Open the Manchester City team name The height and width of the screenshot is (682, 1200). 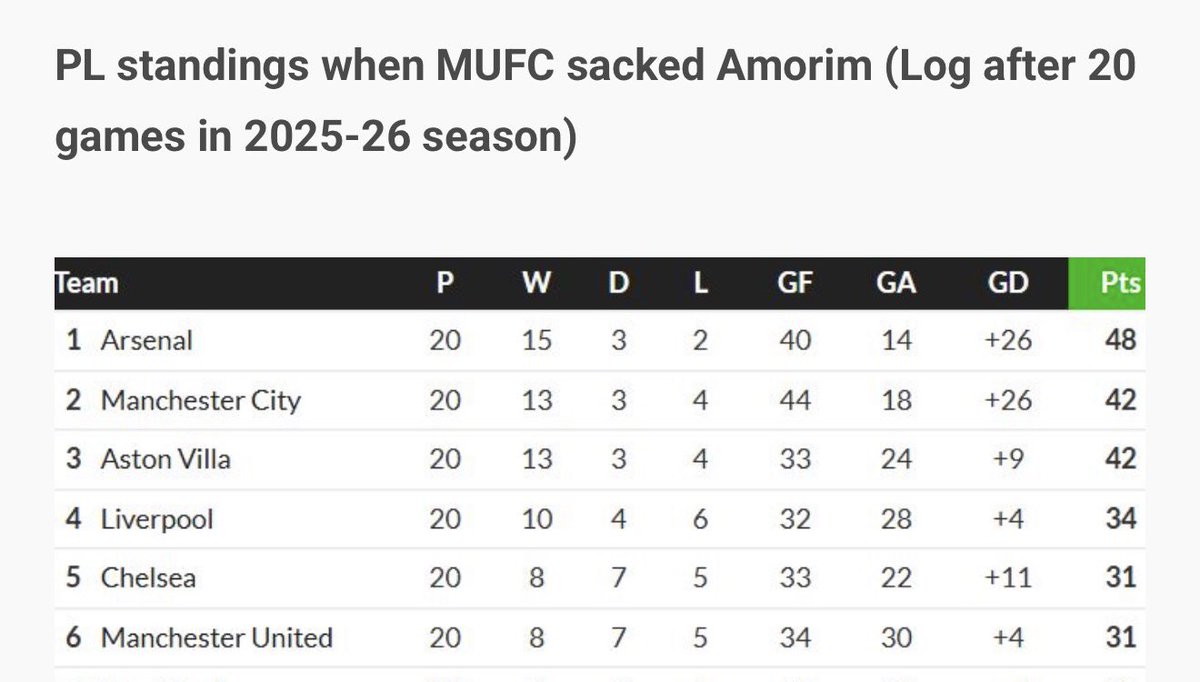click(201, 400)
